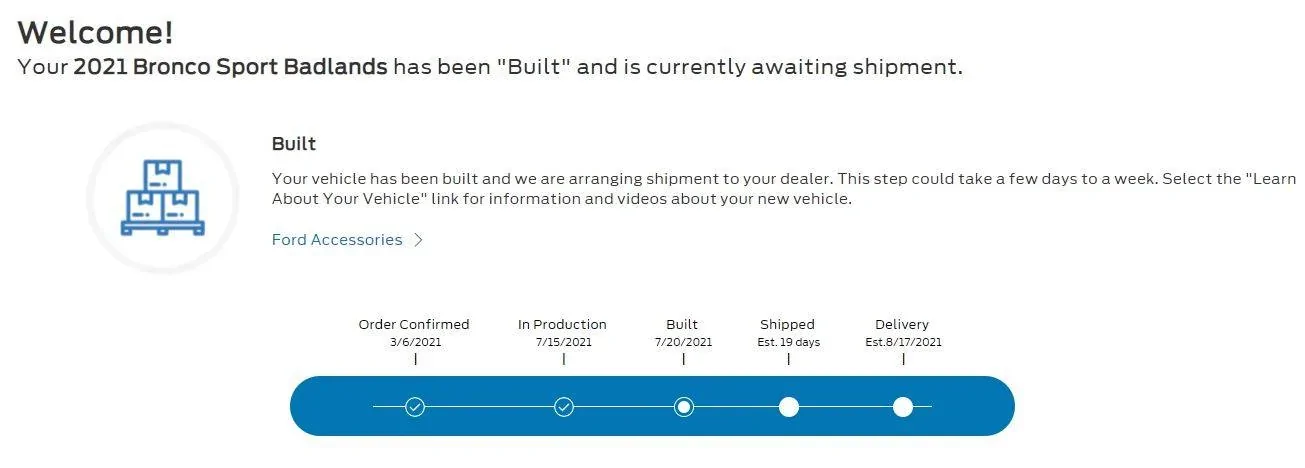
Task: Click the Delivery step white dot
Action: (903, 407)
